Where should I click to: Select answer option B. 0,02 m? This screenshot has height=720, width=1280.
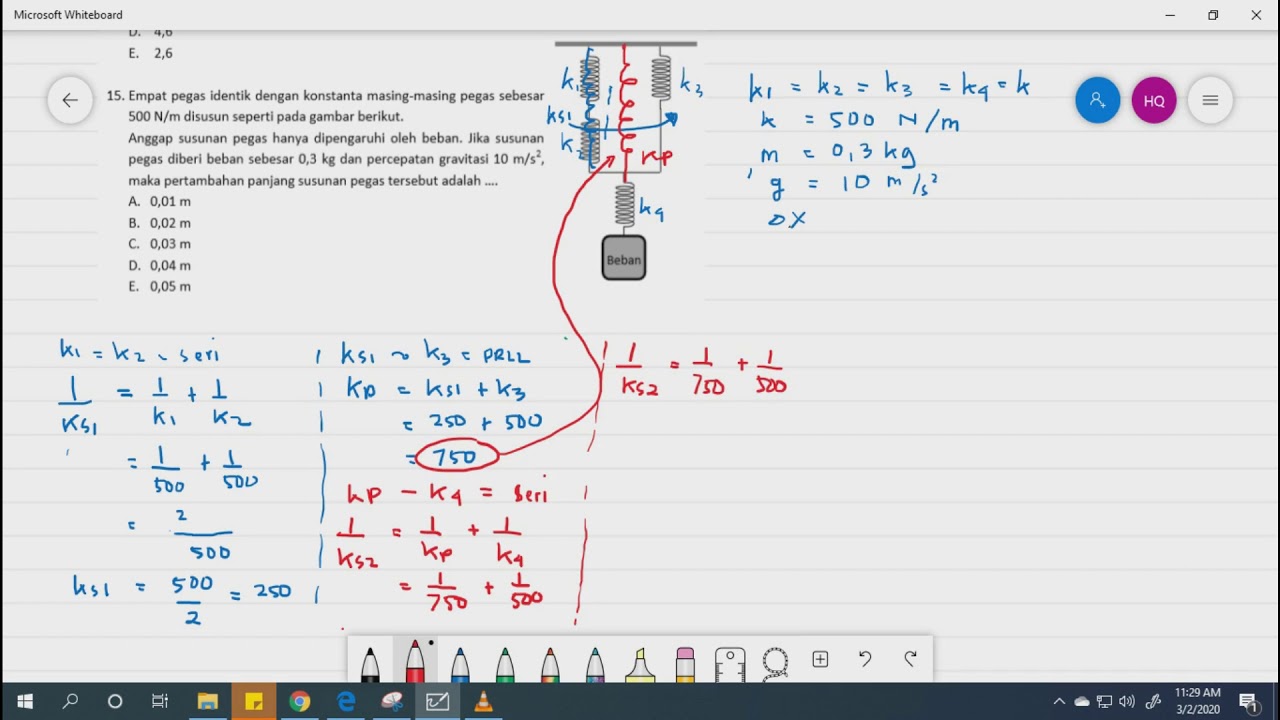pos(160,223)
